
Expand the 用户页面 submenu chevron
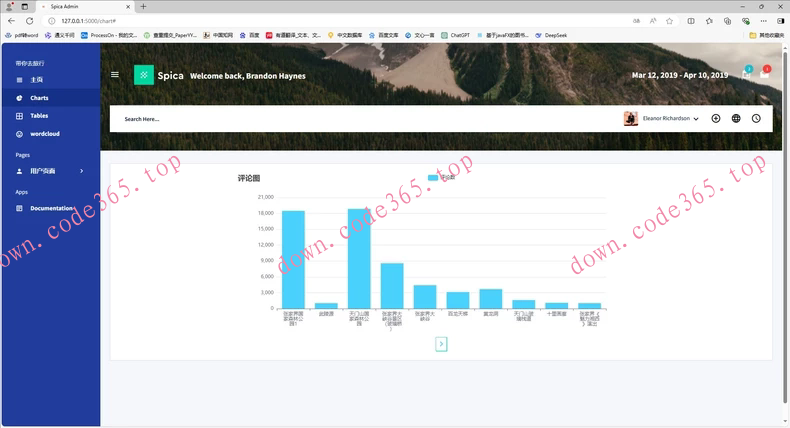coord(82,171)
